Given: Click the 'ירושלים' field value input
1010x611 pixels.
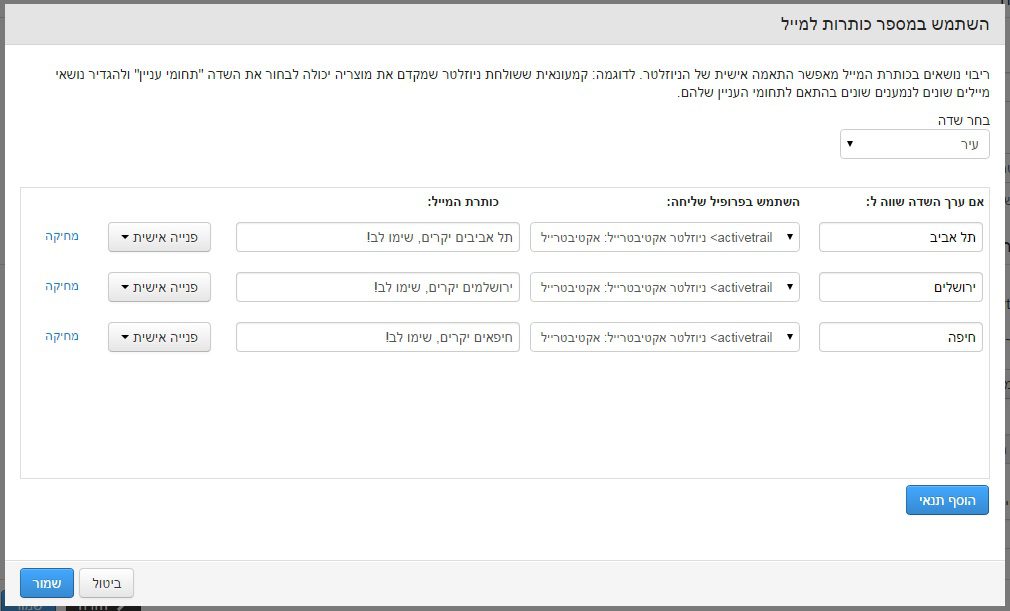Looking at the screenshot, I should [900, 287].
